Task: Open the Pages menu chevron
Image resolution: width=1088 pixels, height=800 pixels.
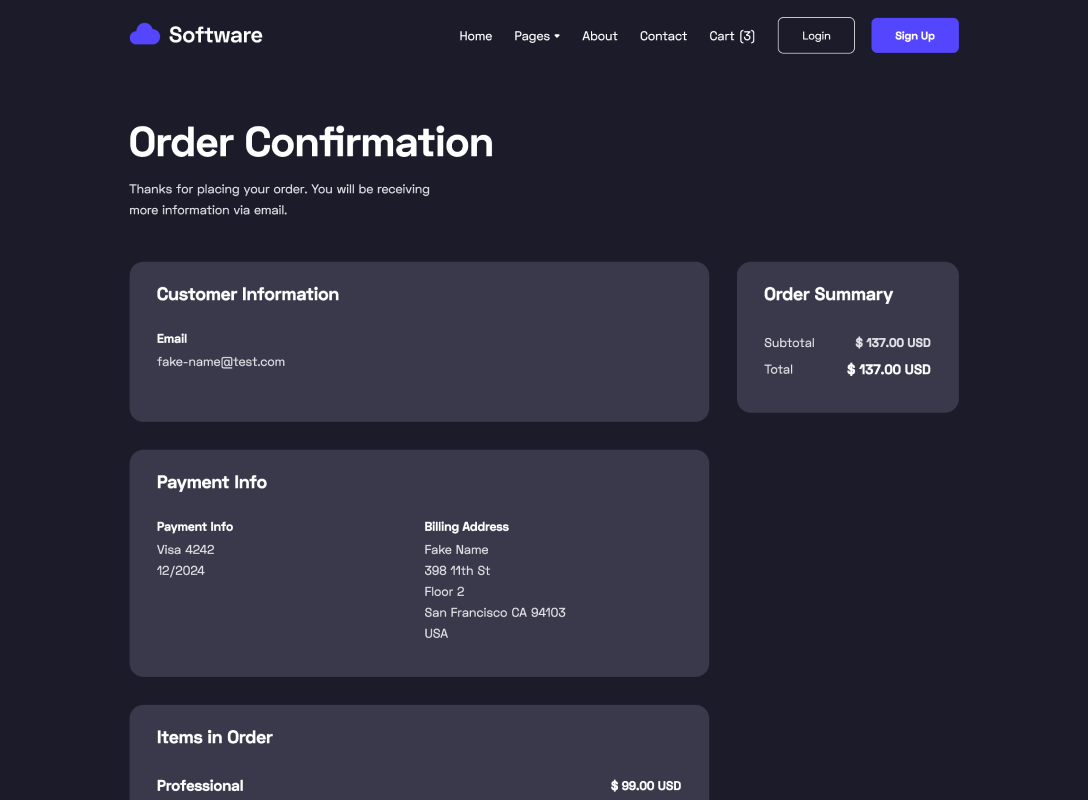Action: pos(557,37)
